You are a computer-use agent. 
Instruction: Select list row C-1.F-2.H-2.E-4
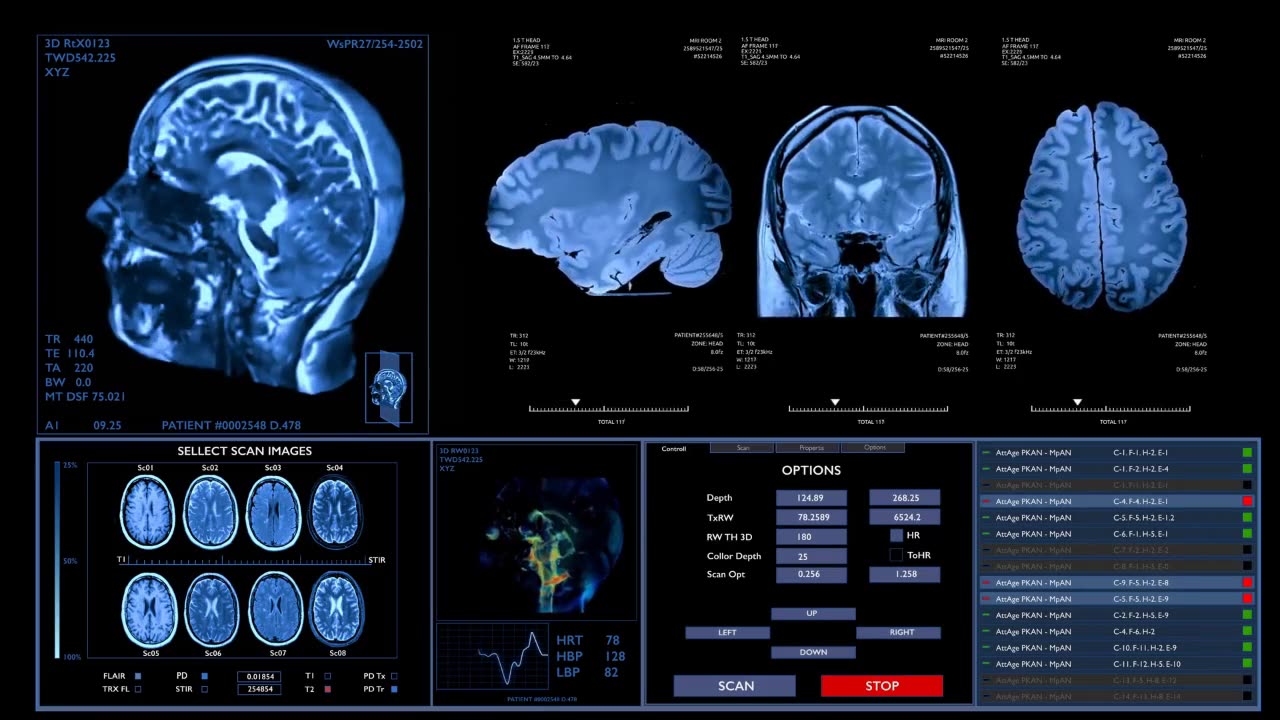1116,469
